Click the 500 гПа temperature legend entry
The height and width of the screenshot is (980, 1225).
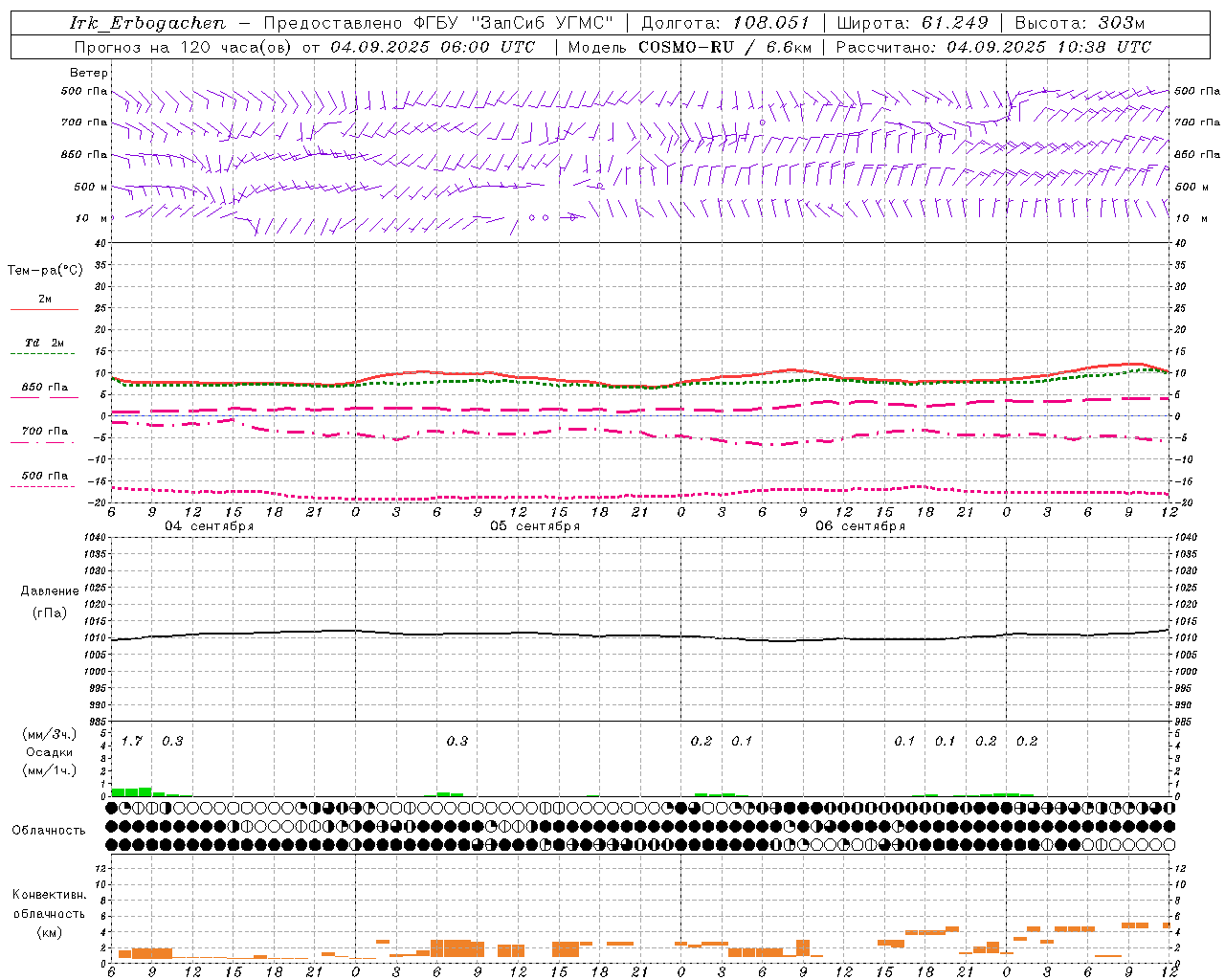click(x=45, y=476)
